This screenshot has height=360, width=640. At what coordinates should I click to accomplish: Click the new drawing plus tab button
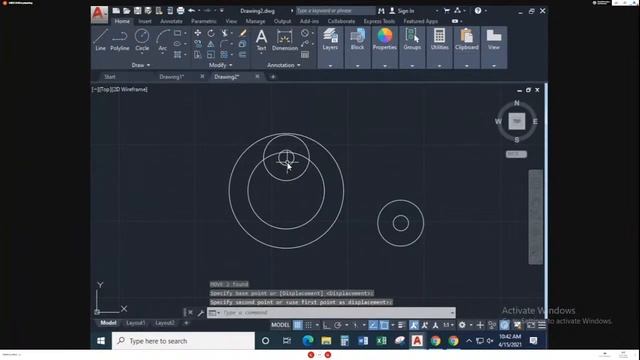click(273, 77)
